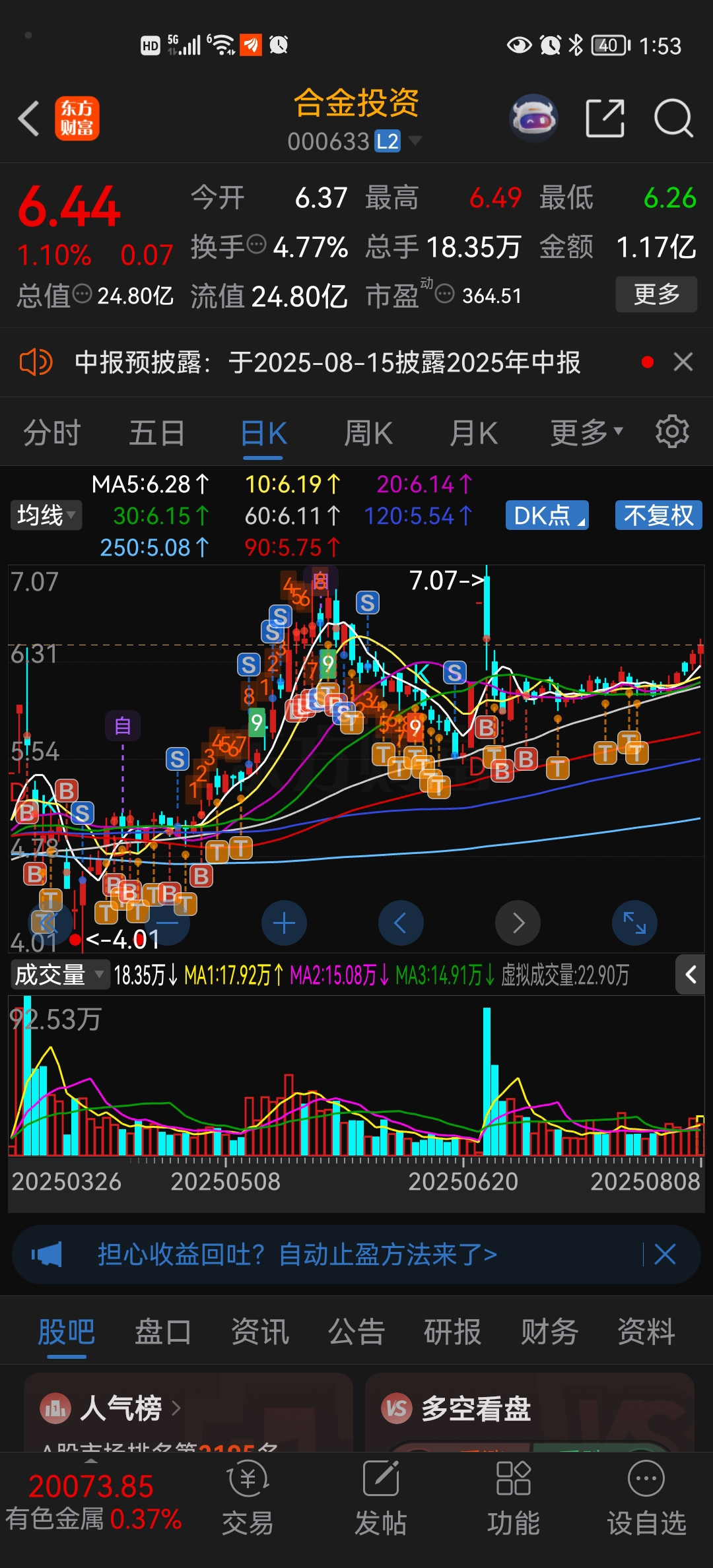The height and width of the screenshot is (1568, 713).
Task: Expand chart to fullscreen icon
Action: (634, 923)
